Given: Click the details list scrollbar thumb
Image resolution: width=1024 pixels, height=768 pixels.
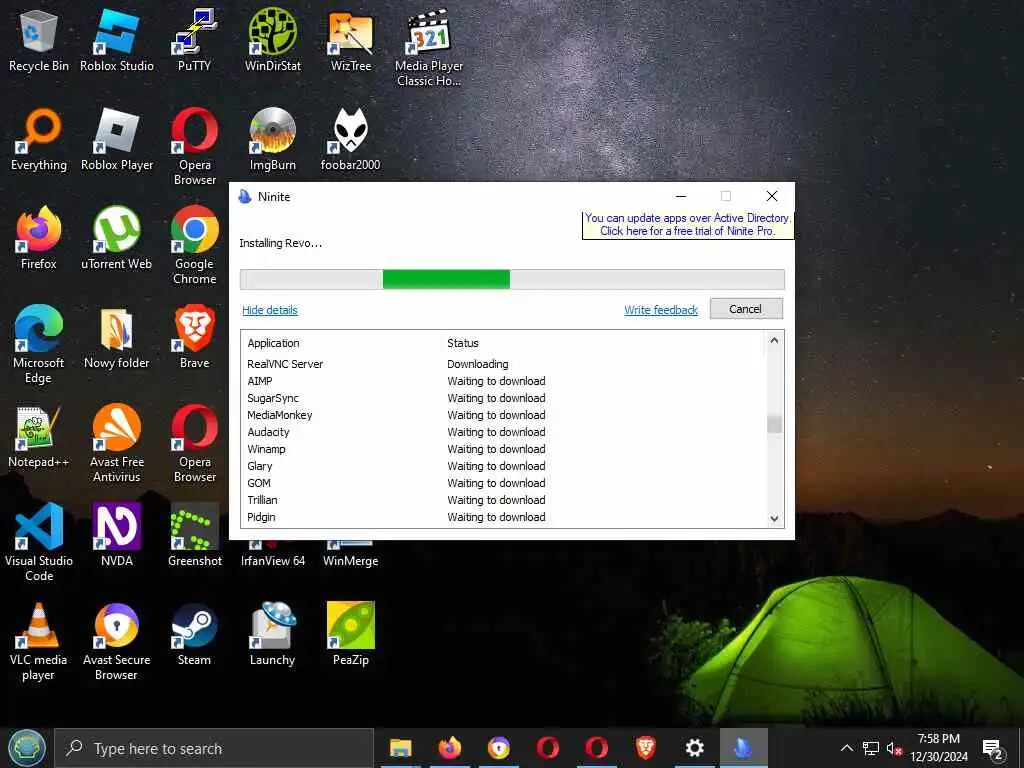Looking at the screenshot, I should [774, 424].
